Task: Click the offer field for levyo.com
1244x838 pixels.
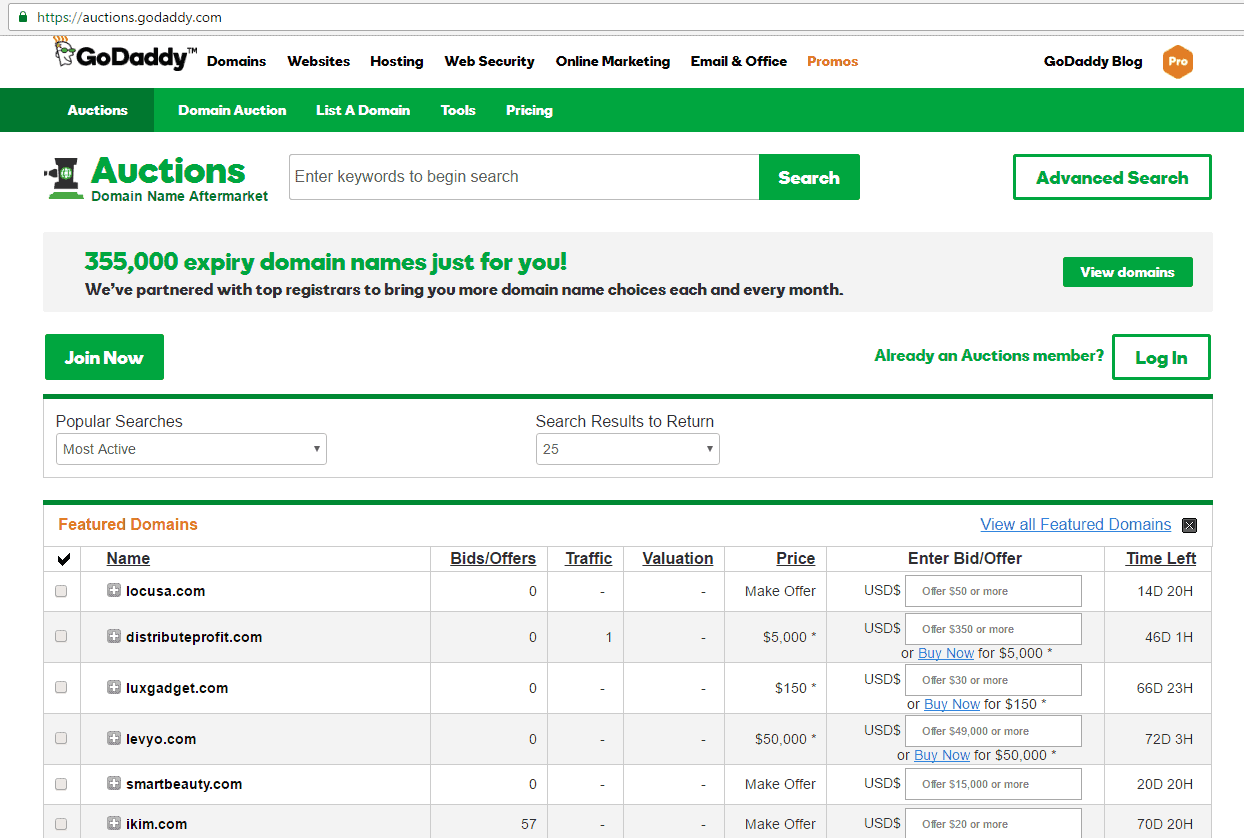Action: click(x=993, y=731)
